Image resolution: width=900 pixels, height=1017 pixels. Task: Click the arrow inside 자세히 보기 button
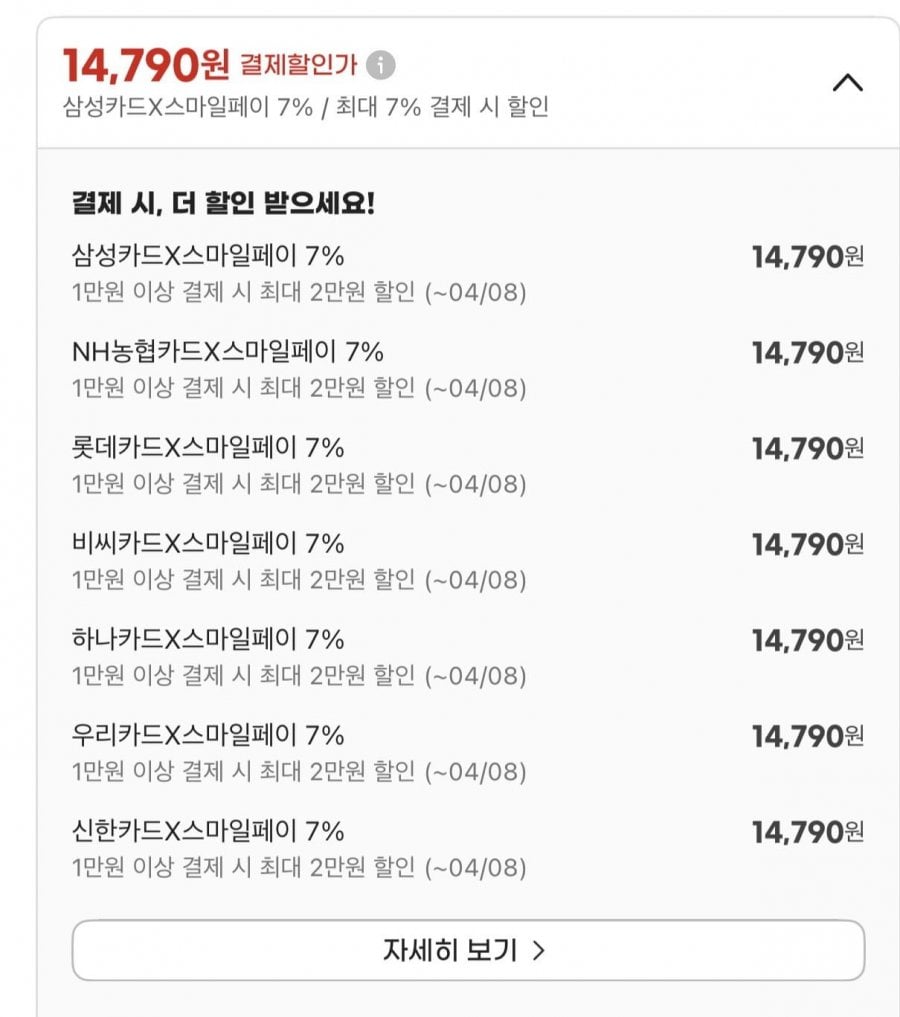(538, 950)
